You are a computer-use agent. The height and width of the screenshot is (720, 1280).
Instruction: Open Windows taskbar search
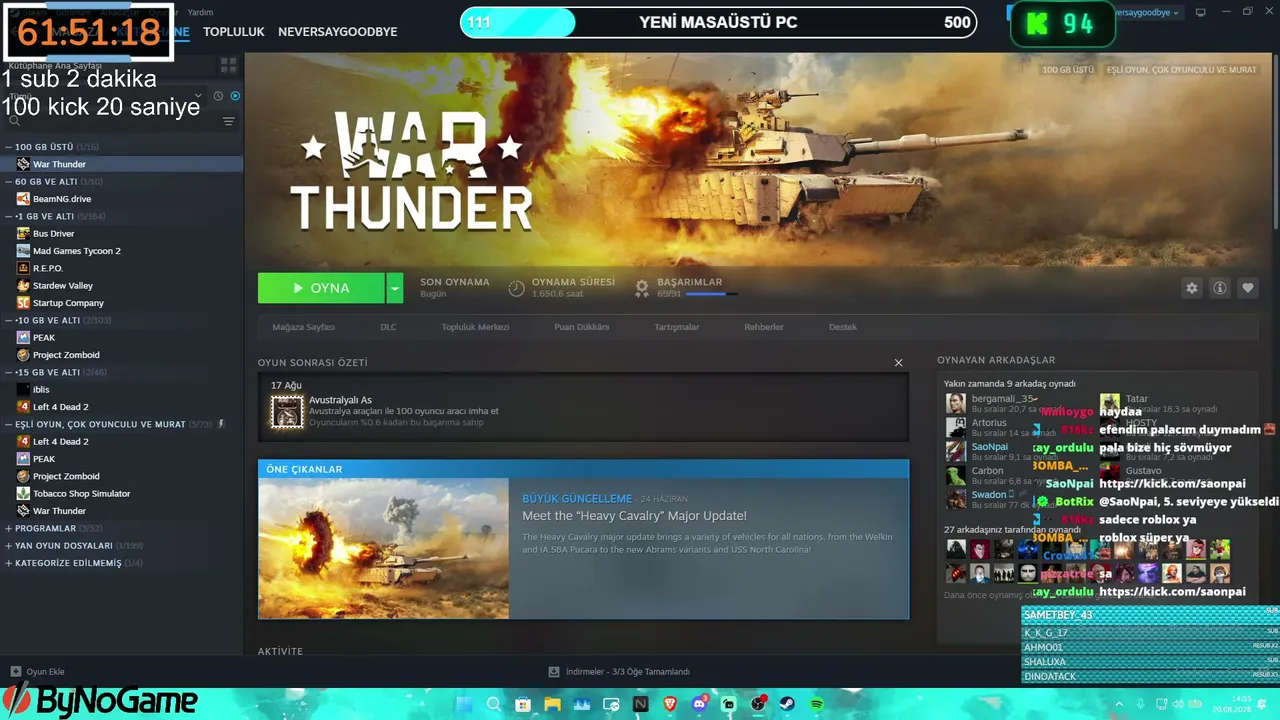(494, 704)
